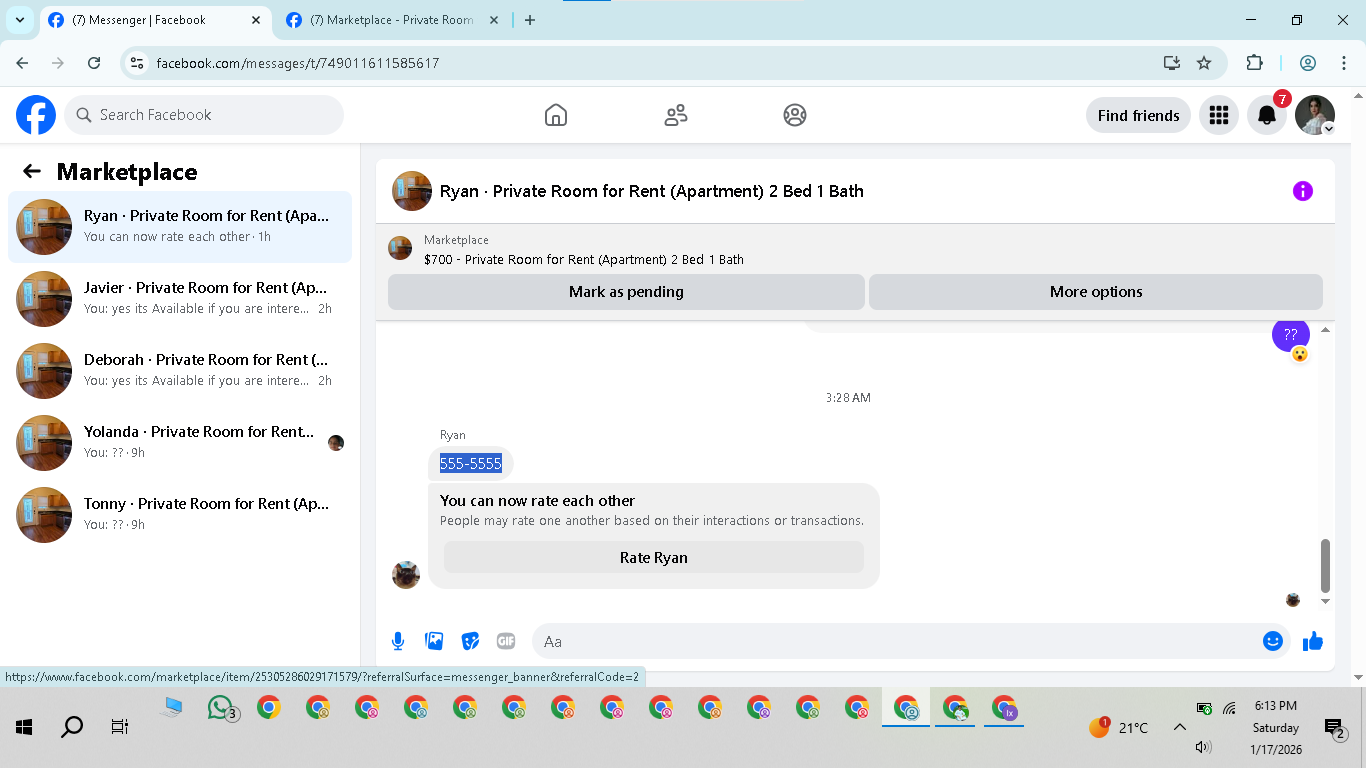Attach a file with photo icon
The height and width of the screenshot is (768, 1366).
coord(434,641)
